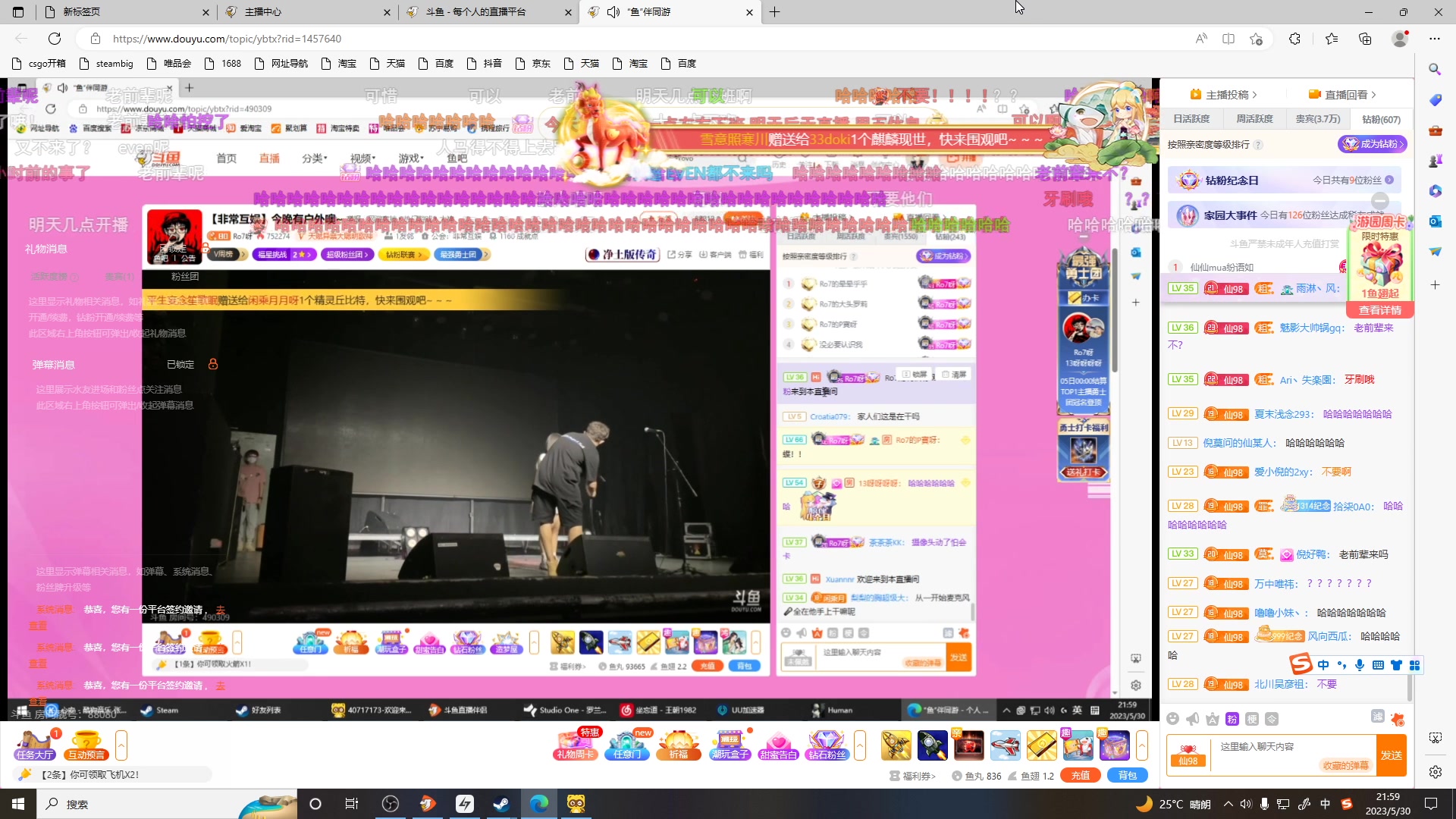This screenshot has height=819, width=1456.
Task: Toggle taskbar volume speaker icon
Action: coord(1246,804)
